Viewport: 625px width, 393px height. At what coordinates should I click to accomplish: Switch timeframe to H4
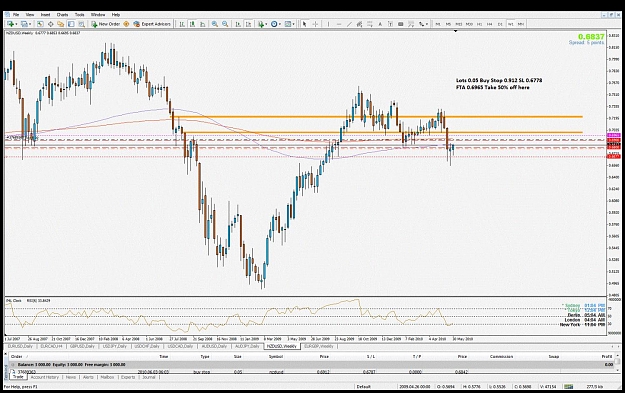click(x=489, y=24)
